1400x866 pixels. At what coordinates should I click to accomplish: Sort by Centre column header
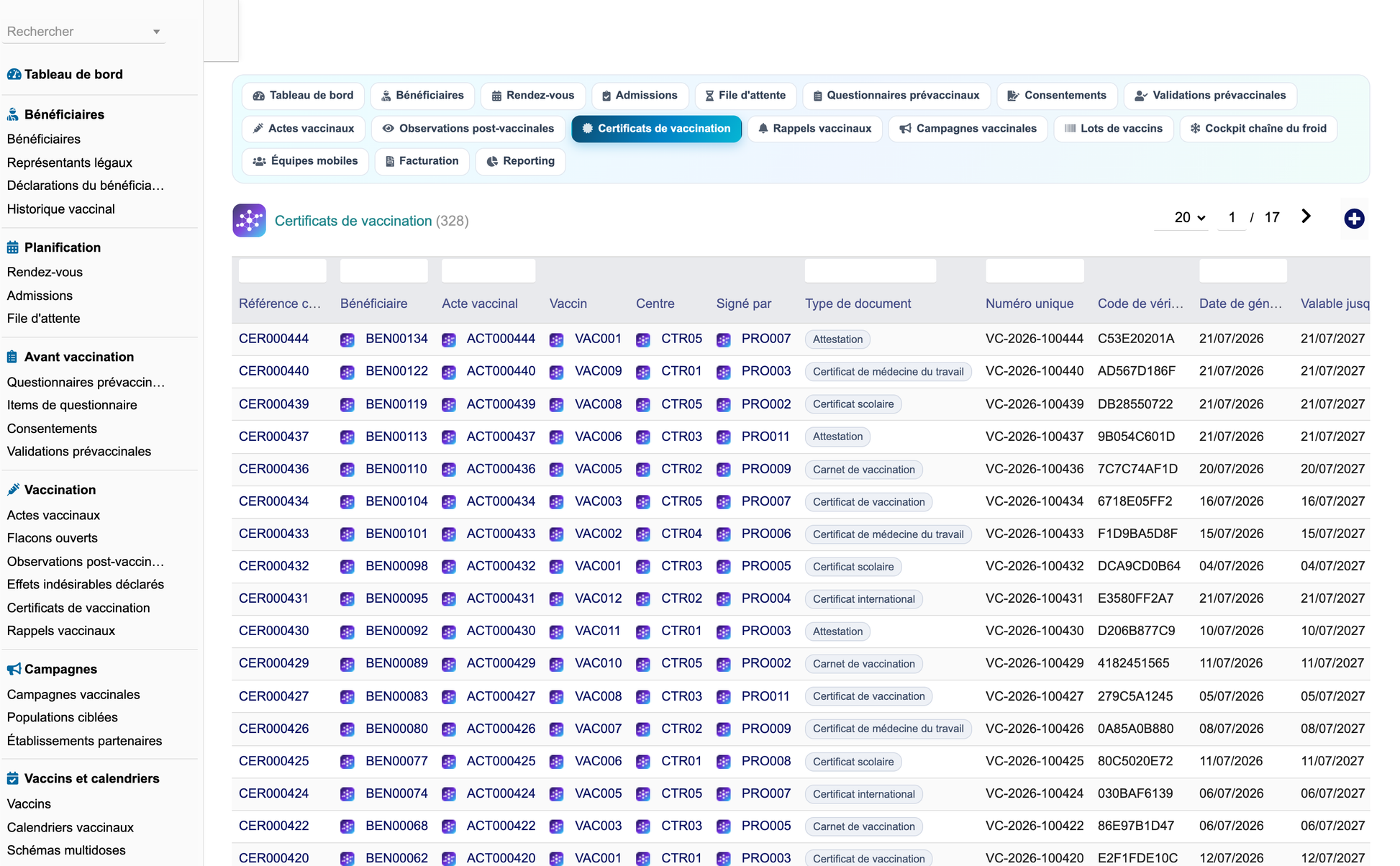(x=655, y=304)
